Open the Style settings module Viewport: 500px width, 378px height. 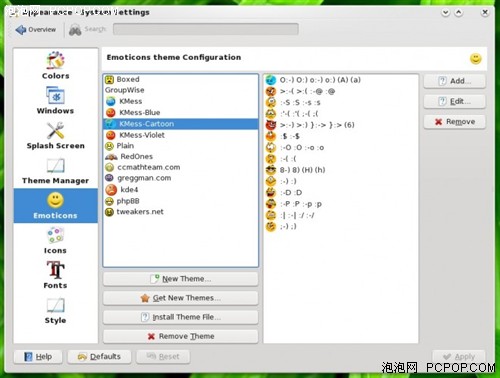55,310
